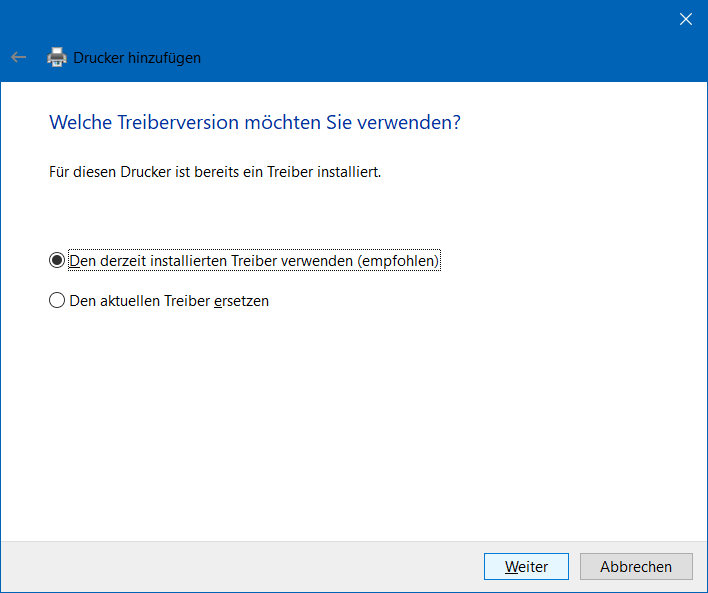Close the Drucker hinzufügen dialog with X
Screen dimensions: 708x593
pos(685,19)
